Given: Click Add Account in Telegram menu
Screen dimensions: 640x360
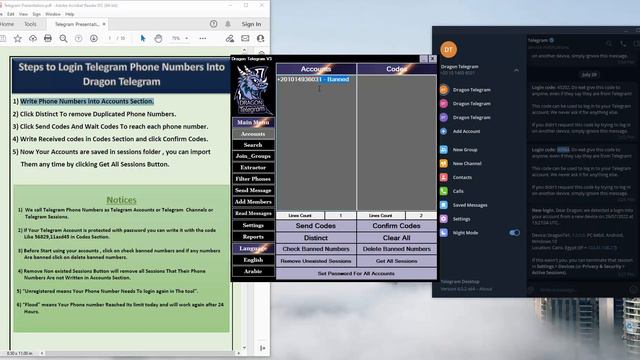Looking at the screenshot, I should pos(466,131).
